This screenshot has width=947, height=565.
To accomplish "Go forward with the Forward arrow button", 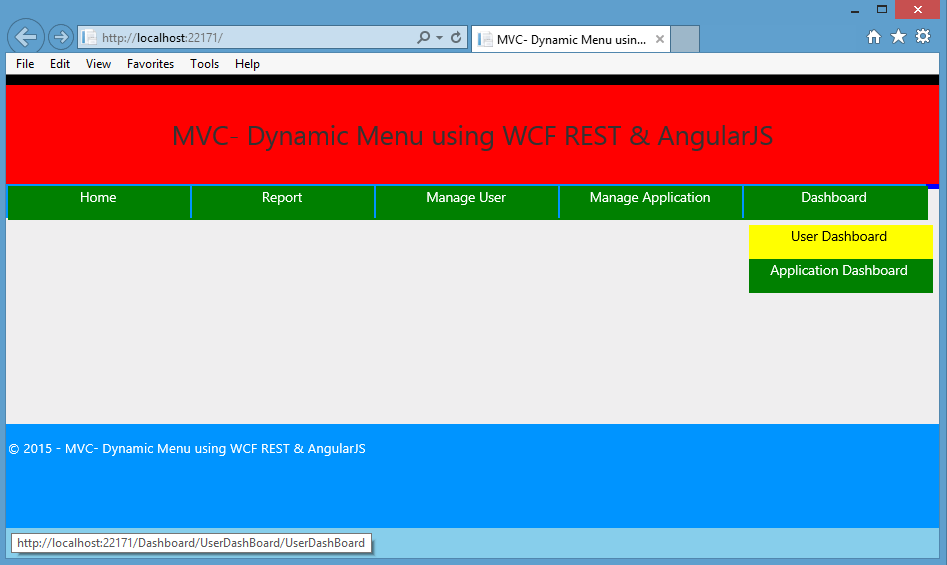I will pos(60,37).
